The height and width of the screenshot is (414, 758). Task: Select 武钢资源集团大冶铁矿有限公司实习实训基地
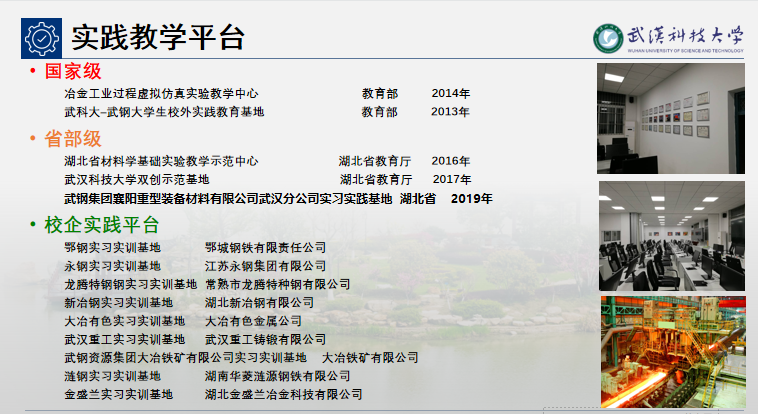186,358
